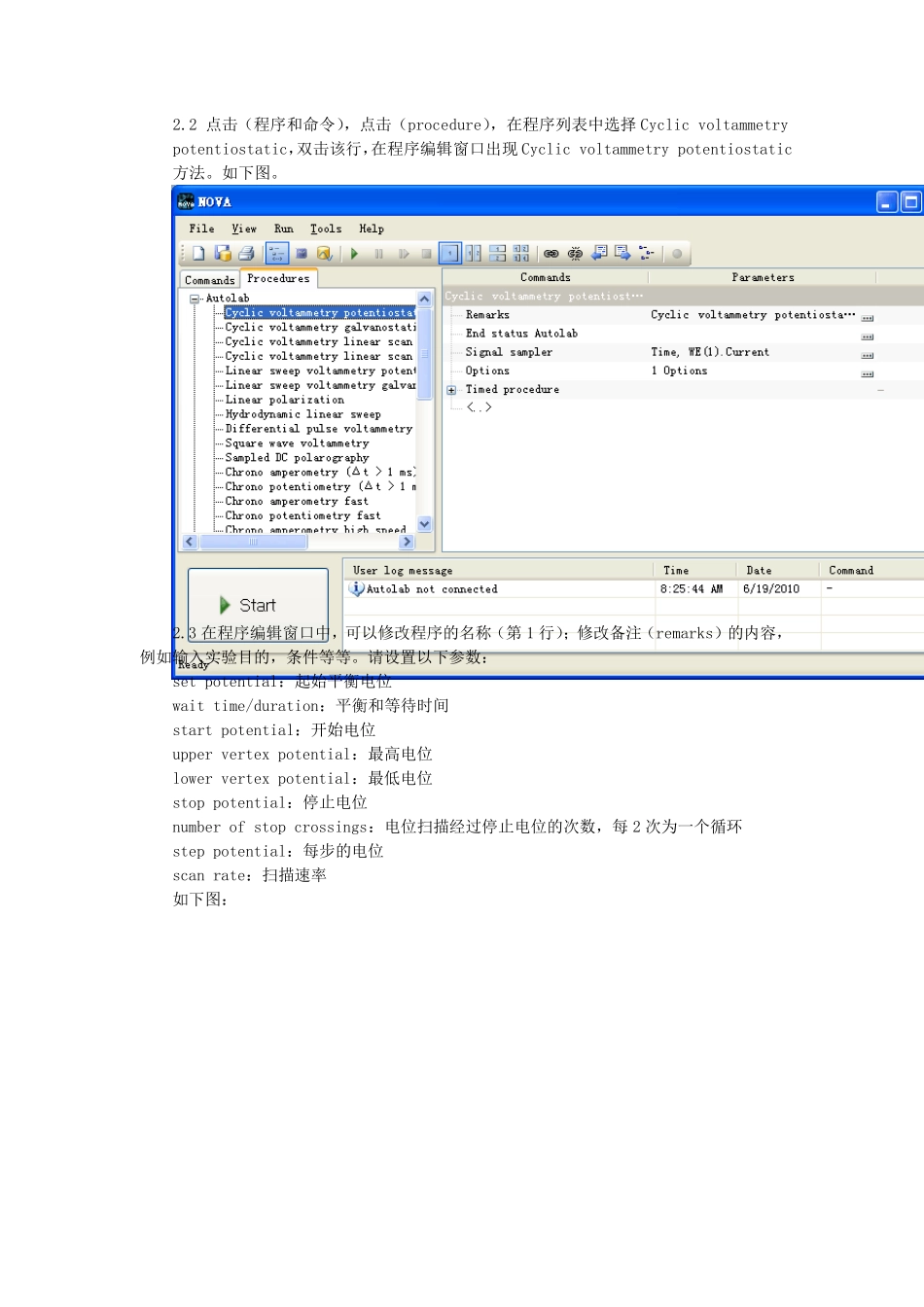Select Chrono potentiometry fast procedure
Viewport: 924px width, 1307px height.
click(303, 516)
